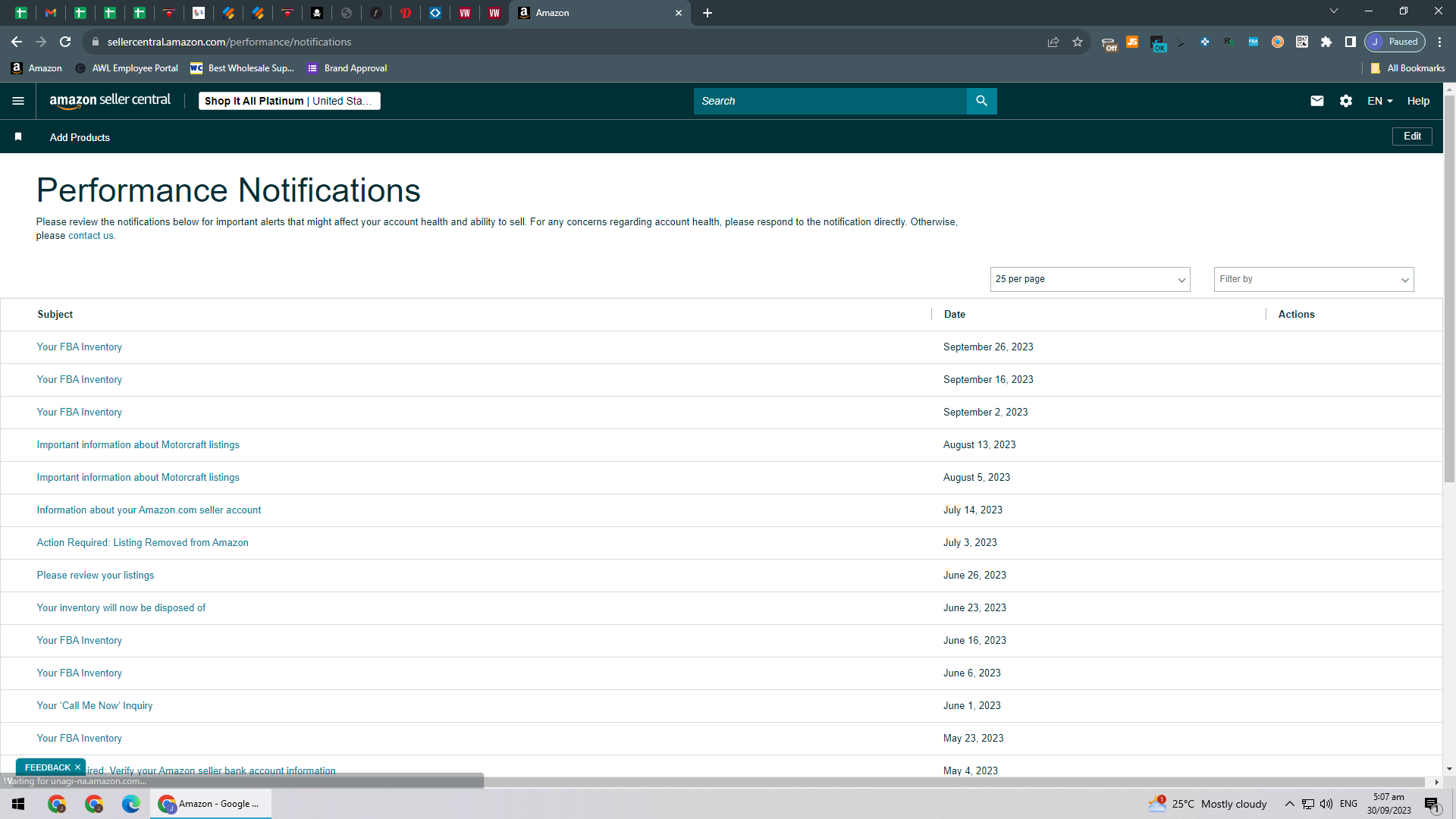This screenshot has height=819, width=1456.
Task: Click the share page icon in address bar
Action: pos(1053,42)
